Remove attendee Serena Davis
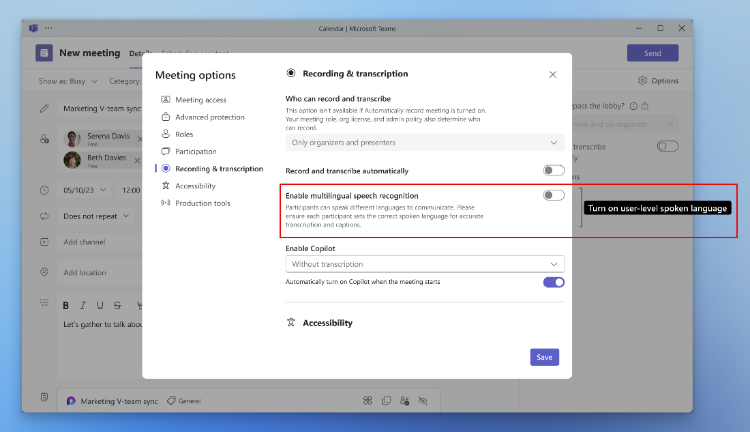This screenshot has height=432, width=750. pos(140,139)
